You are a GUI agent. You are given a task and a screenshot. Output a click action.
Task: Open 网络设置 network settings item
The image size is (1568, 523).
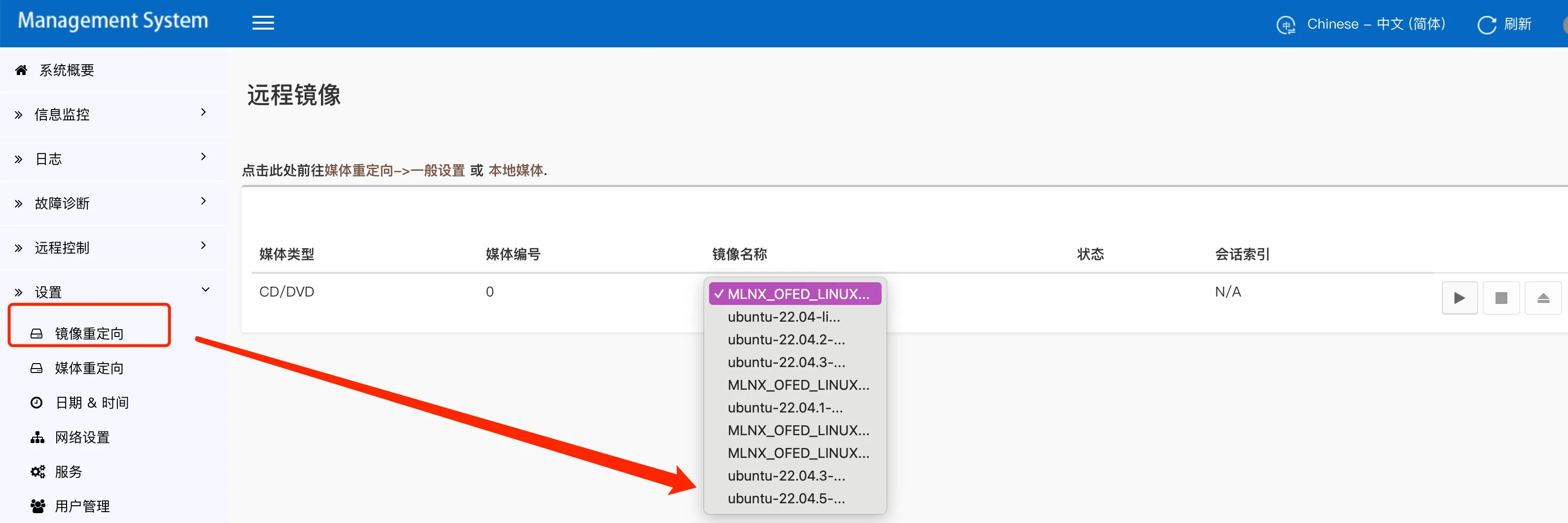pyautogui.click(x=82, y=437)
